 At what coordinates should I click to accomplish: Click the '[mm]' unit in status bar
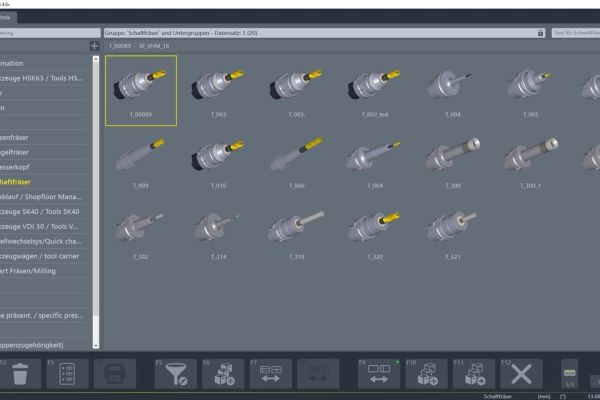click(544, 397)
